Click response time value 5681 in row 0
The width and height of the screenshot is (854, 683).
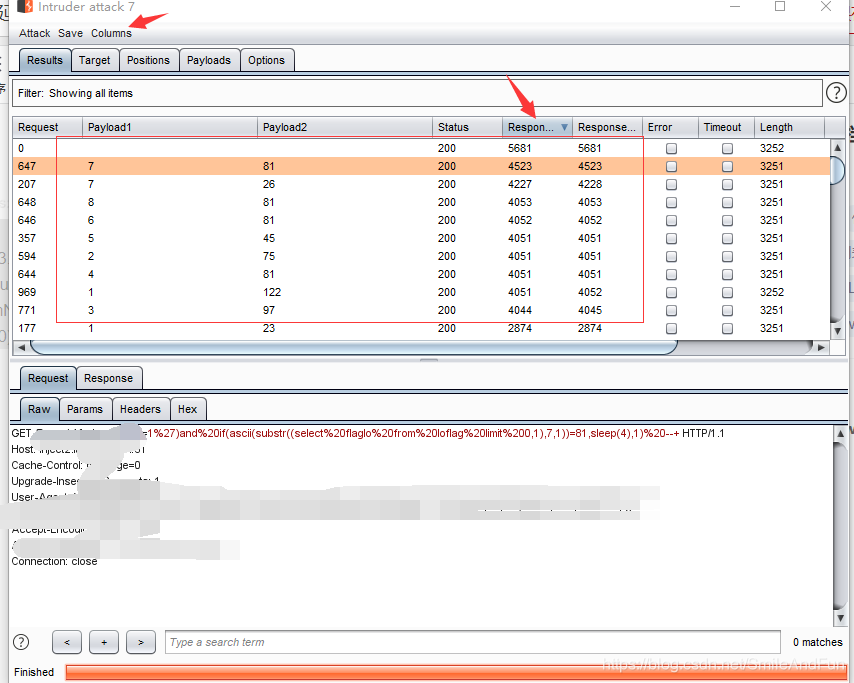click(x=520, y=148)
